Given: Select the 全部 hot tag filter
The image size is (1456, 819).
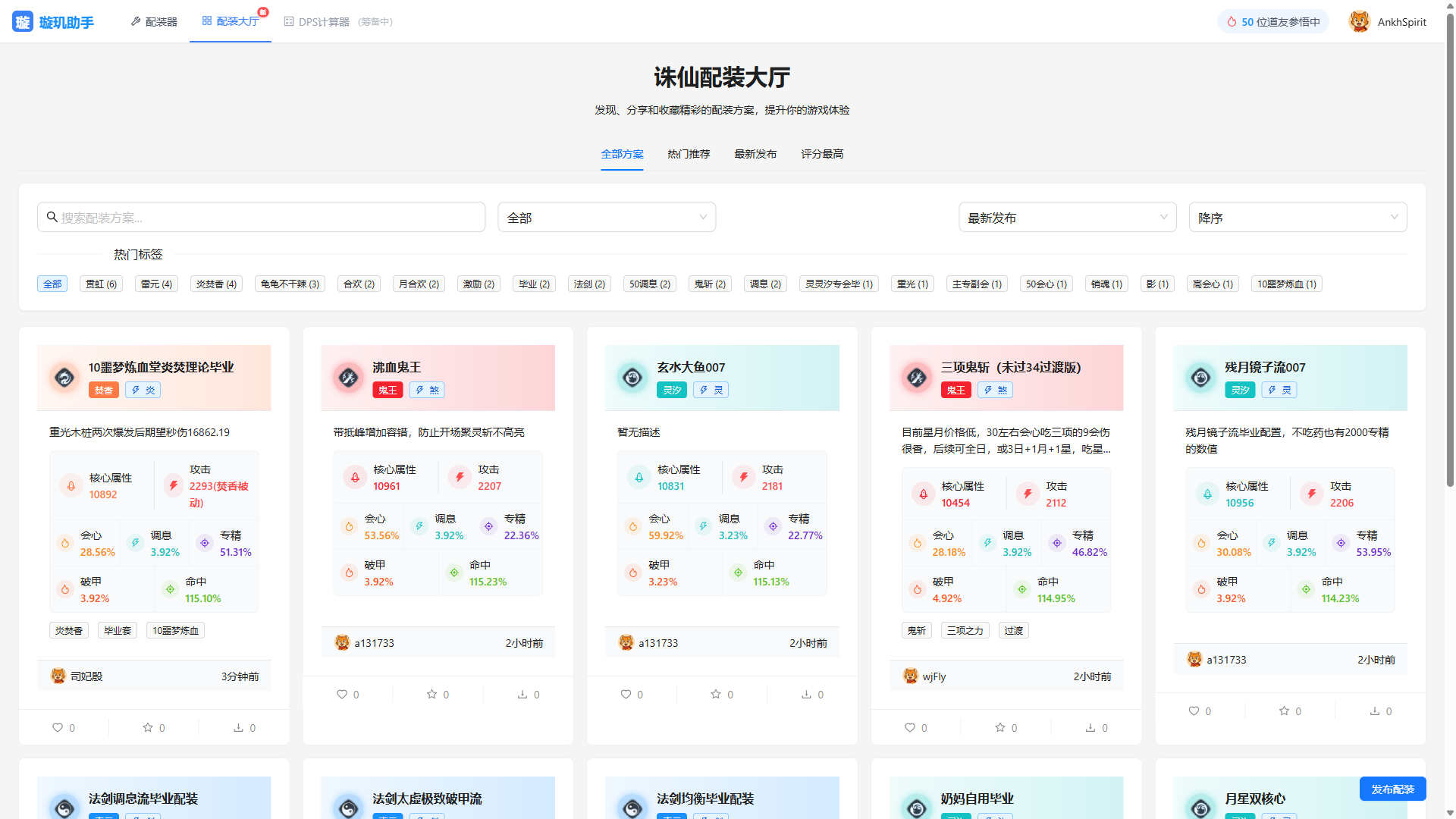Looking at the screenshot, I should point(52,284).
